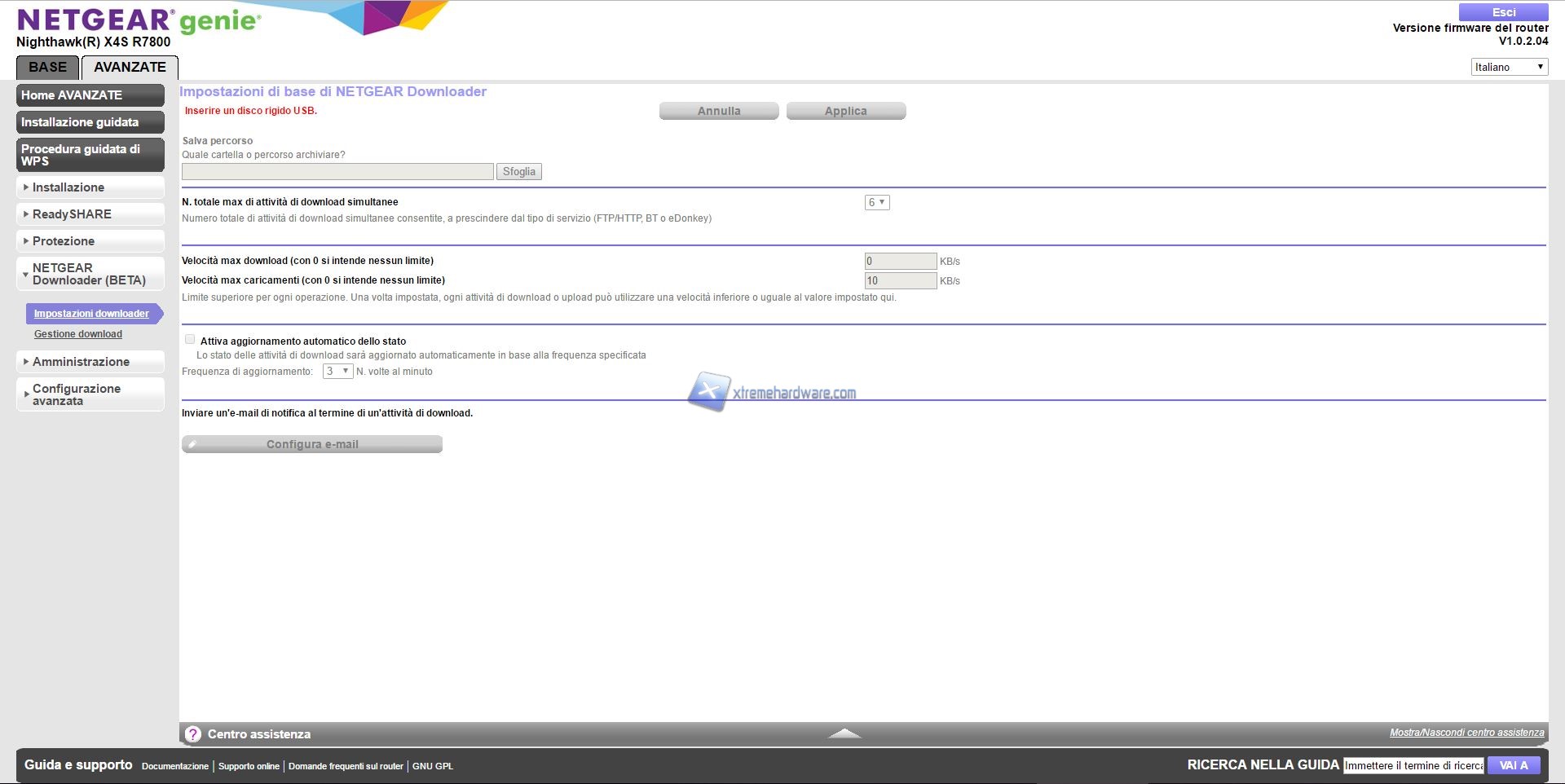
Task: Expand the ReadySHARE sidebar section
Action: (90, 214)
